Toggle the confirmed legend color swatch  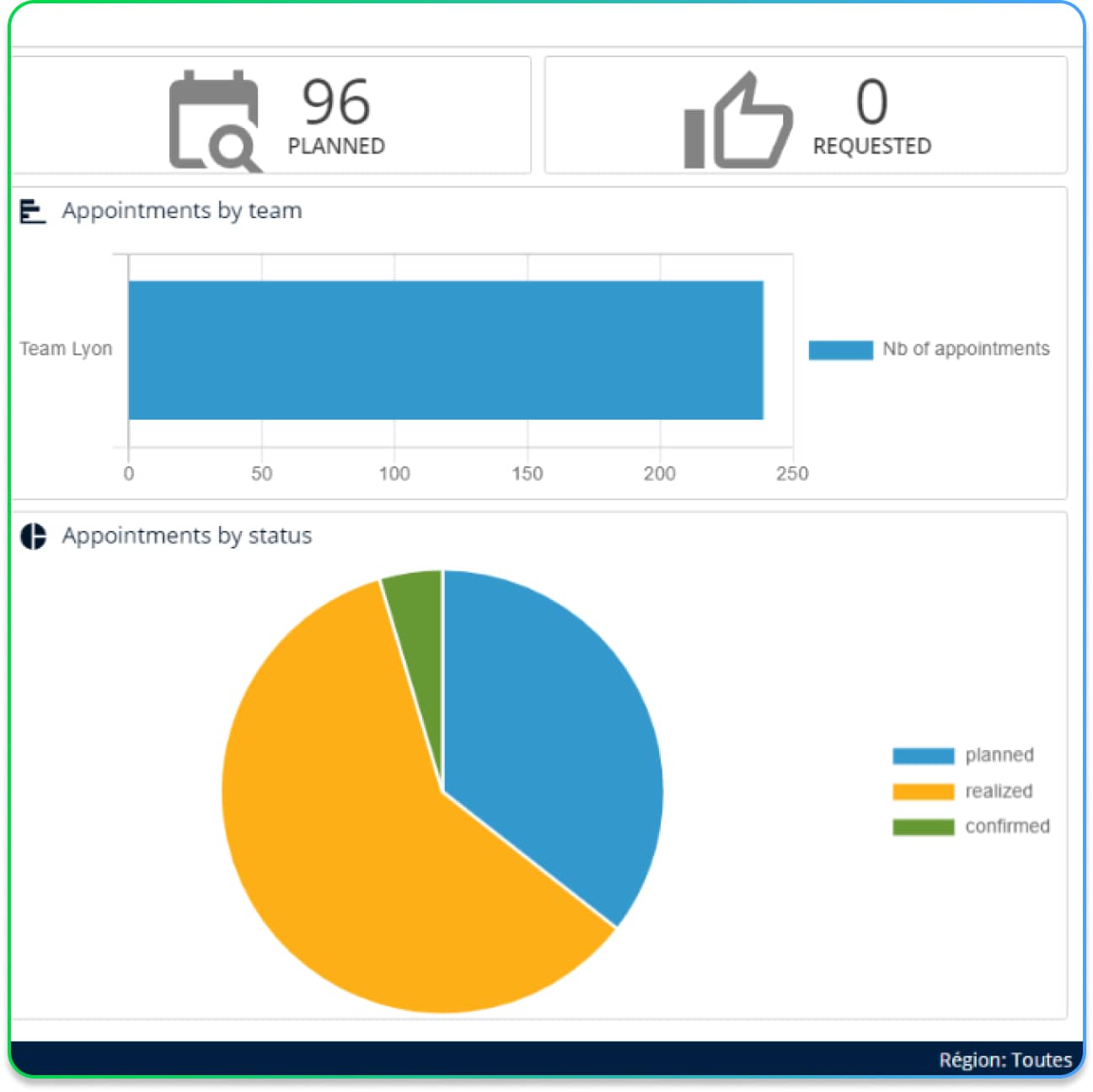pos(923,827)
